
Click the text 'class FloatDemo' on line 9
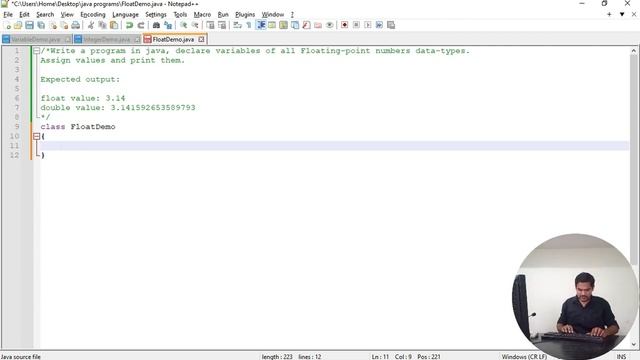pyautogui.click(x=78, y=127)
